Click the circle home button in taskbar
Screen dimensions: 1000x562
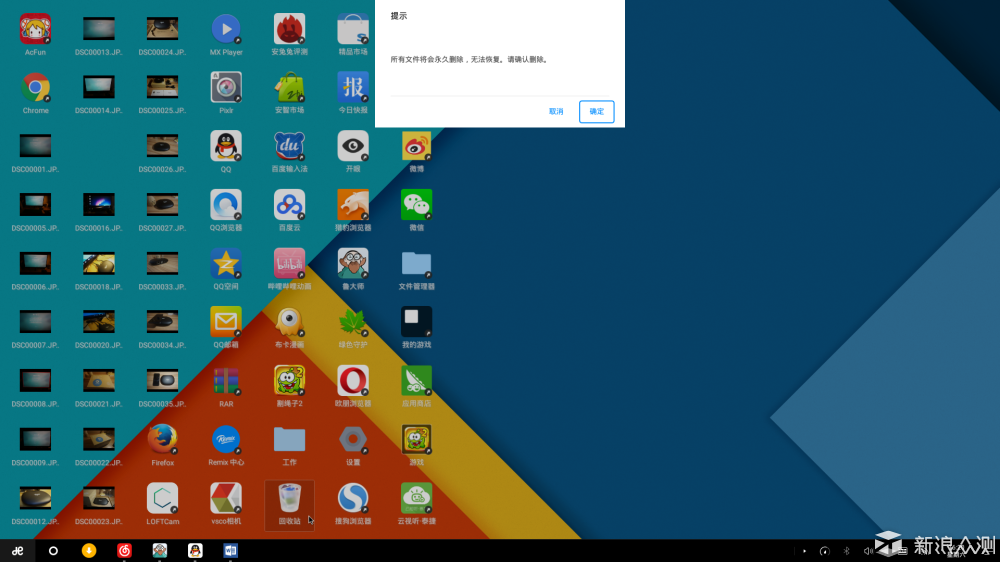pyautogui.click(x=53, y=551)
